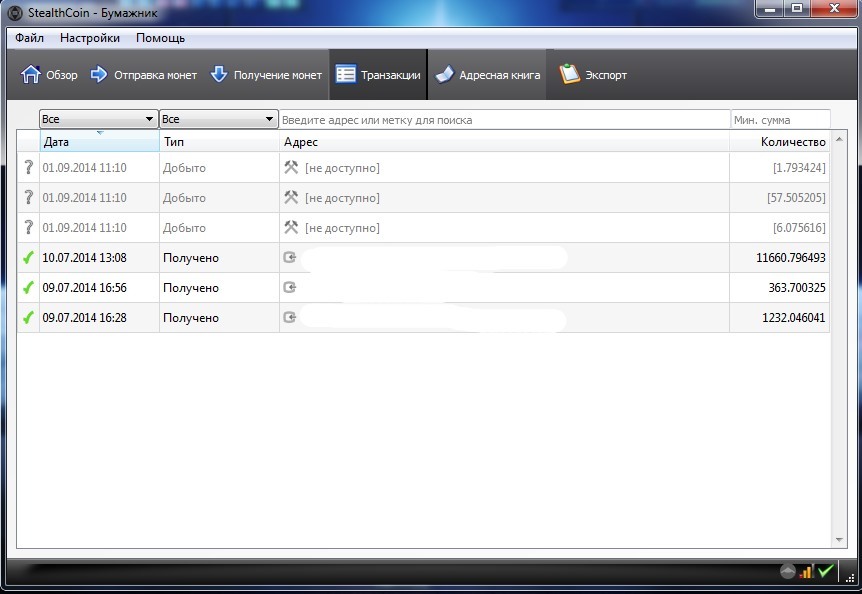This screenshot has height=594, width=862.
Task: Click the scrollbar down arrow
Action: tap(839, 540)
